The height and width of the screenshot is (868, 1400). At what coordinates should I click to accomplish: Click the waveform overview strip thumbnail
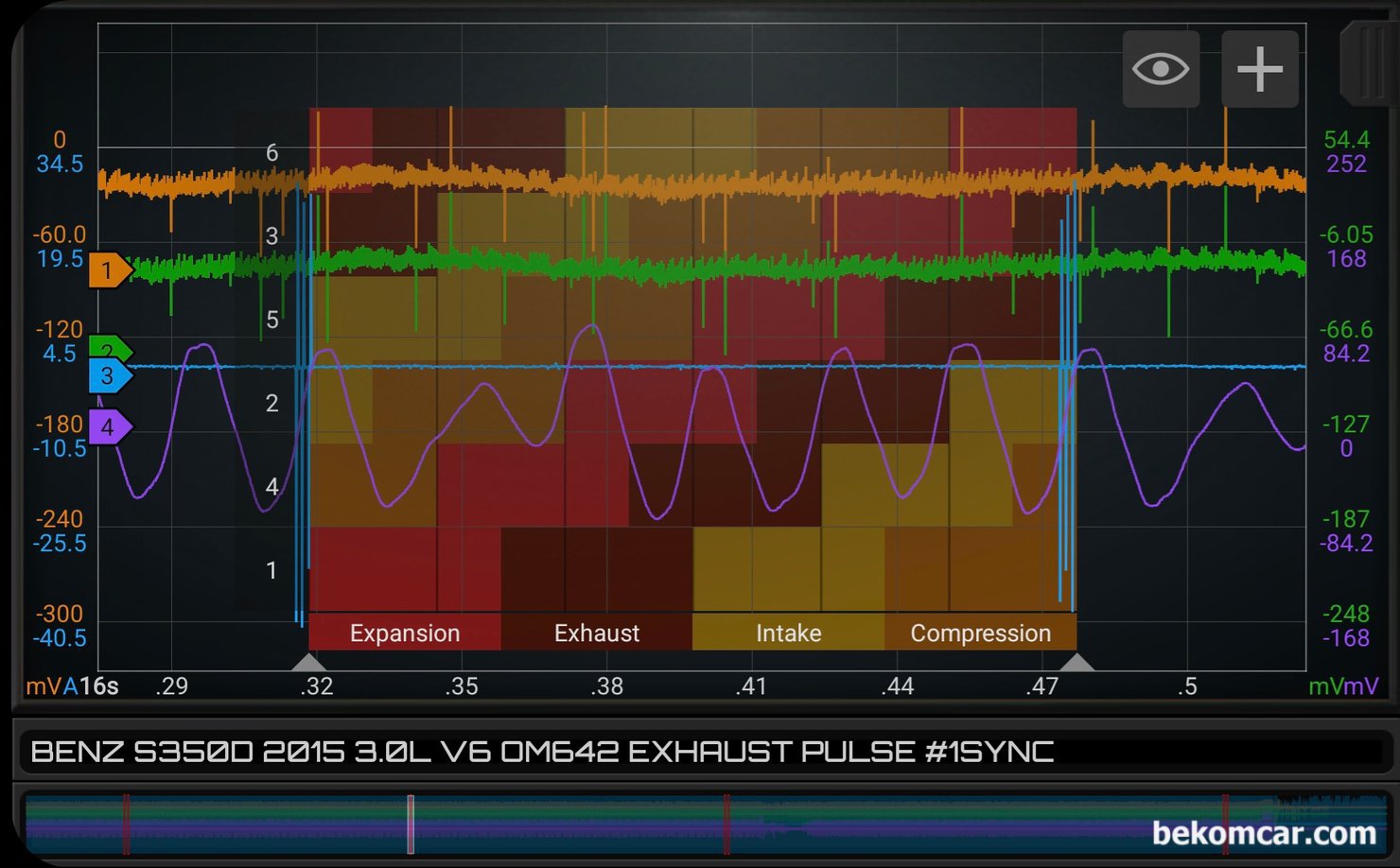706,825
